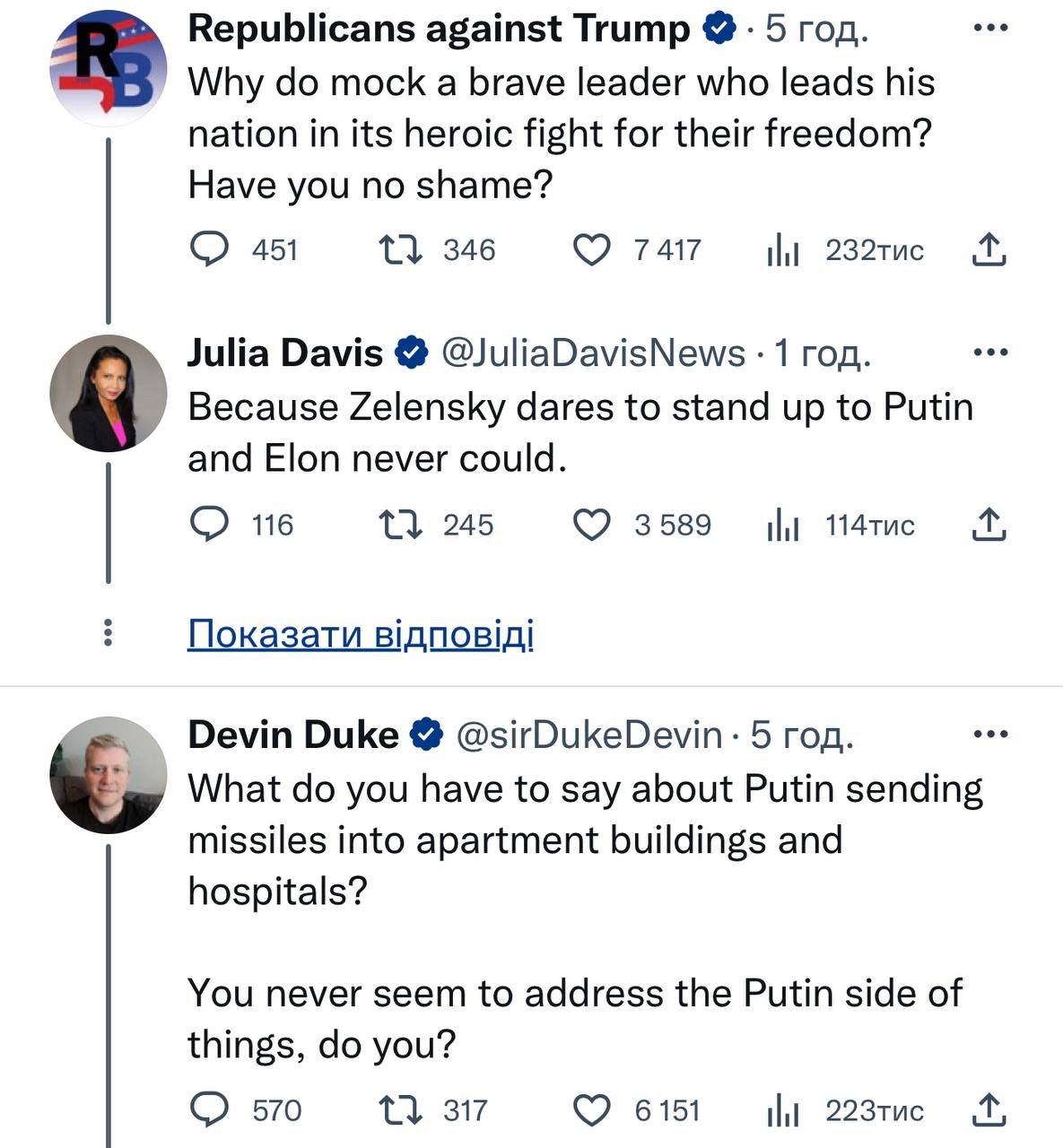The height and width of the screenshot is (1148, 1063).
Task: Open more options on Devin Duke's tweet
Action: click(990, 735)
